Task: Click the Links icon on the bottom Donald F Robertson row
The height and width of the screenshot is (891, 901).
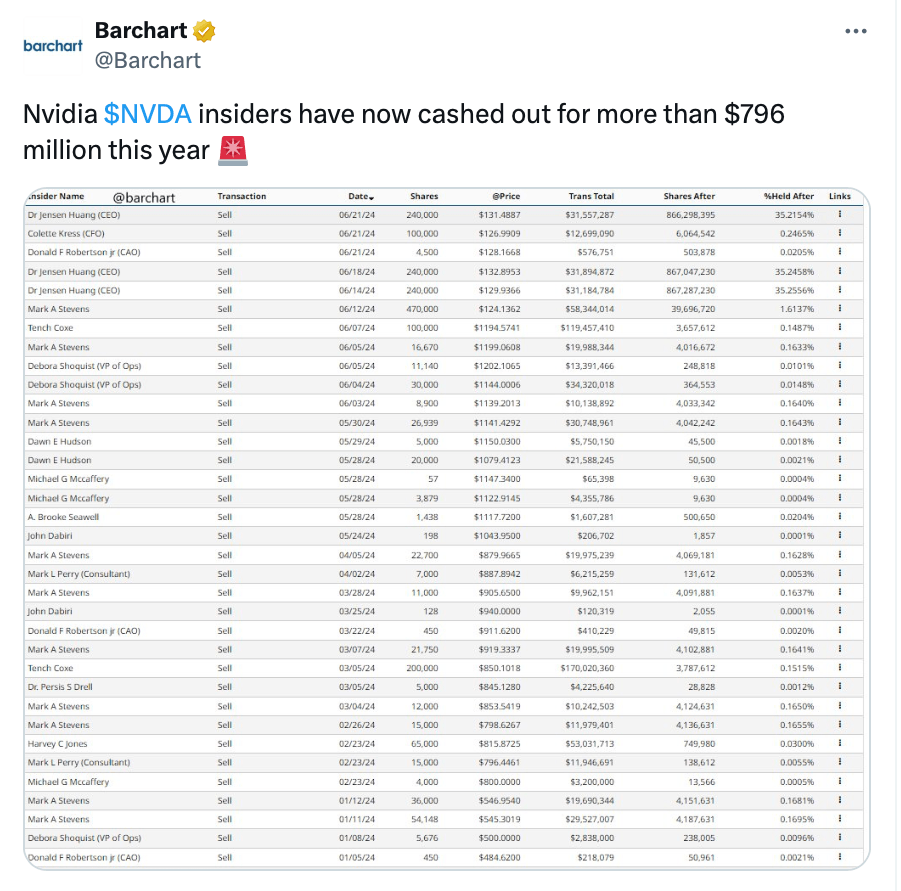Action: pos(841,857)
